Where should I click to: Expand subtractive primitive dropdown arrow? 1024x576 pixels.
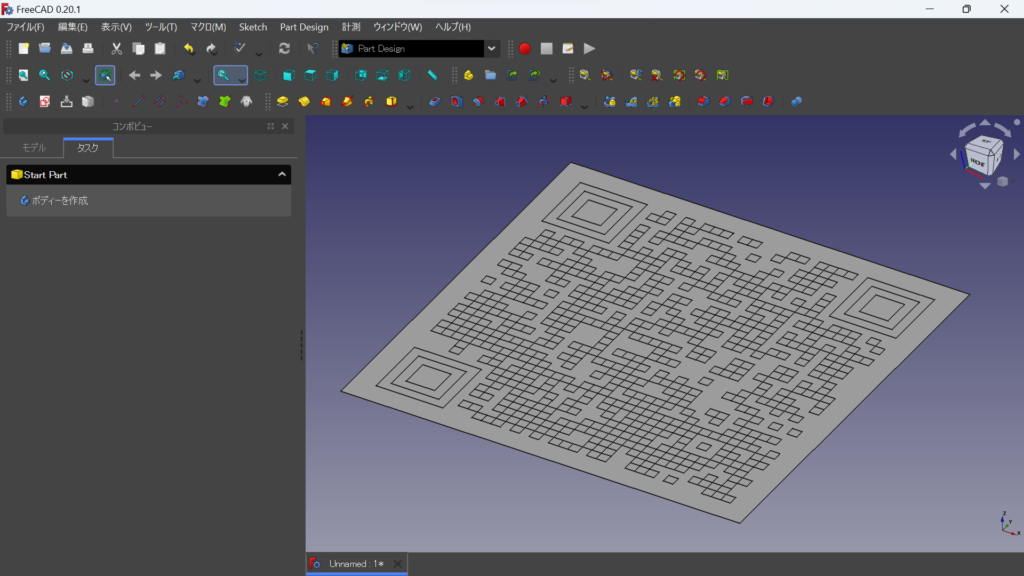pyautogui.click(x=584, y=105)
